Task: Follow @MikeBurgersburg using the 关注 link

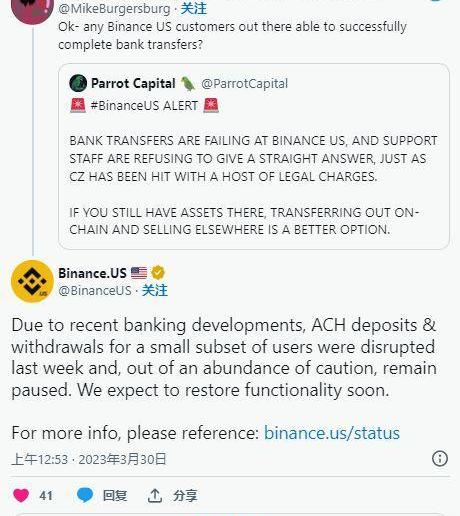Action: pyautogui.click(x=194, y=8)
